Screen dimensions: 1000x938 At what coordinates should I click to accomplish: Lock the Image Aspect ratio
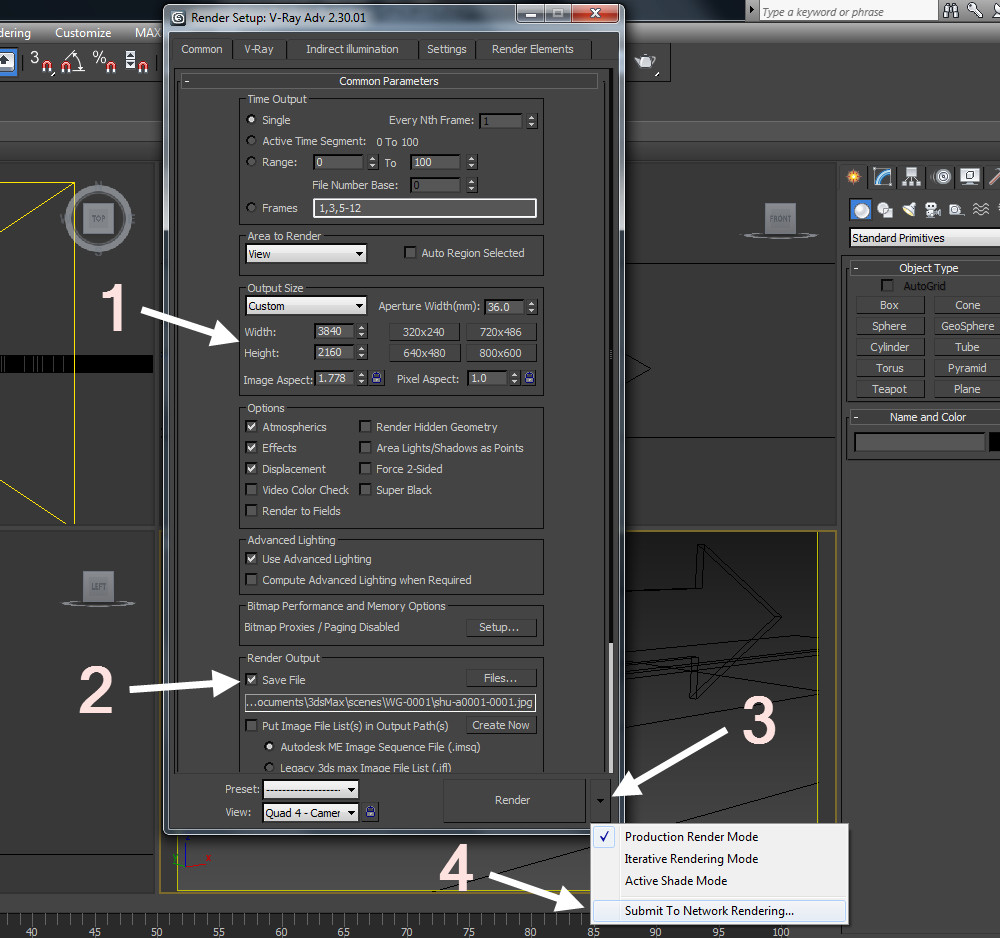tap(377, 379)
